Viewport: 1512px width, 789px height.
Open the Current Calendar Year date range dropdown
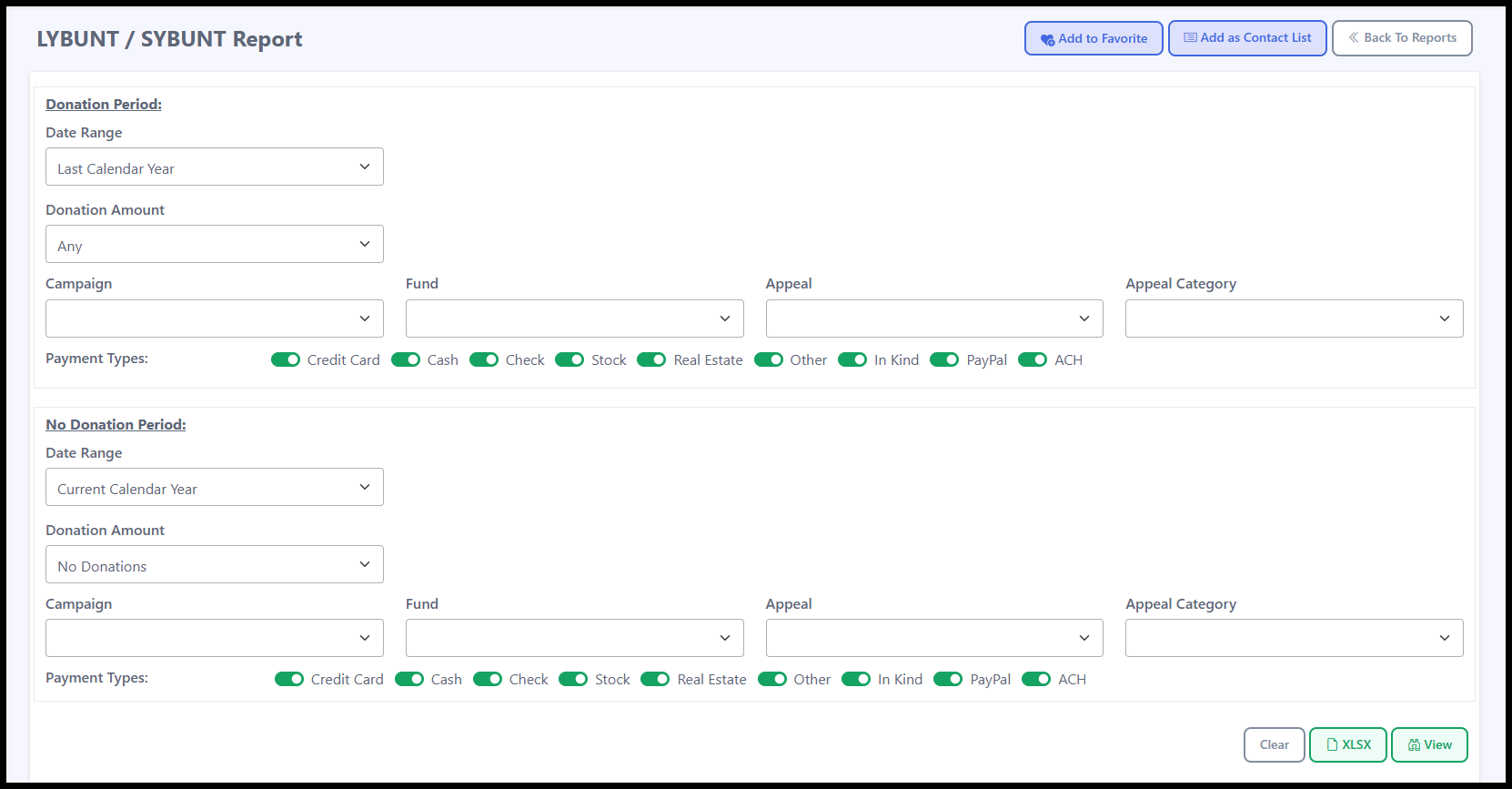215,487
